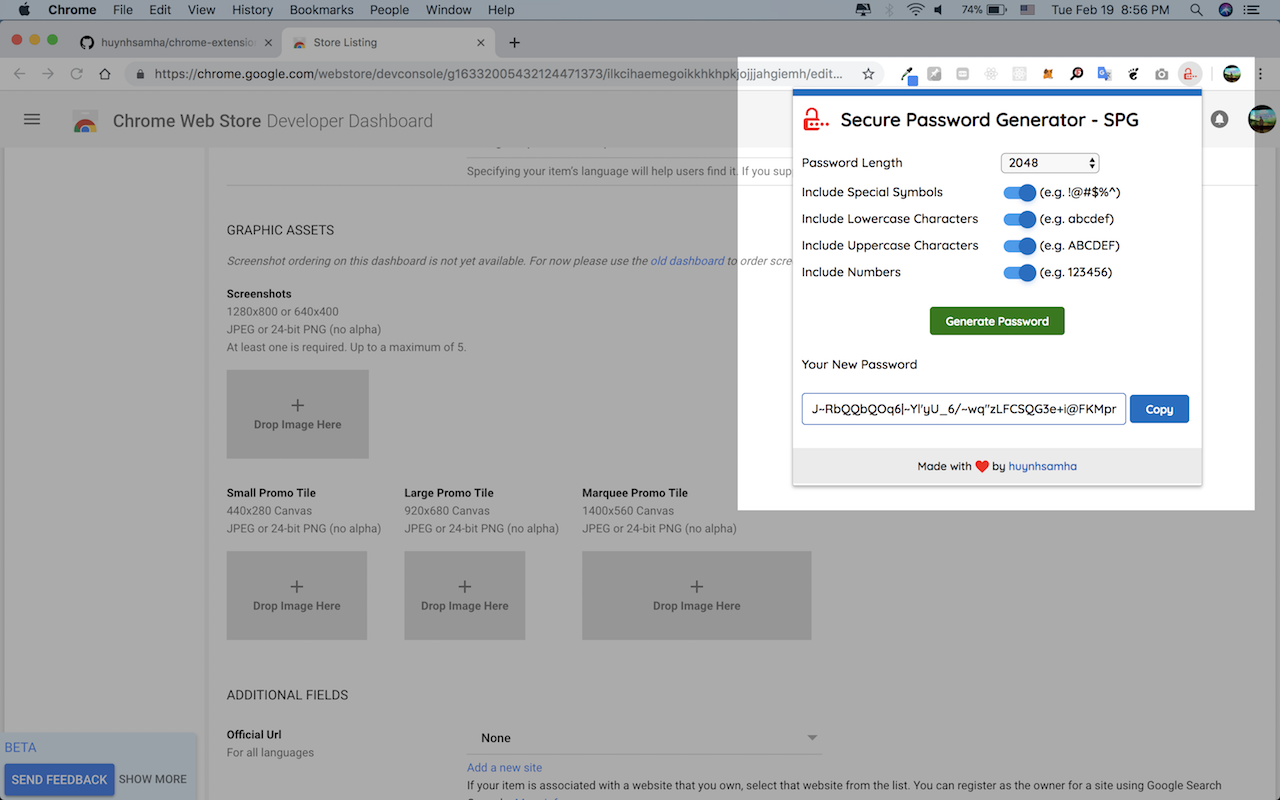Image resolution: width=1280 pixels, height=800 pixels.
Task: Open the notifications bell in dashboard
Action: tap(1219, 119)
